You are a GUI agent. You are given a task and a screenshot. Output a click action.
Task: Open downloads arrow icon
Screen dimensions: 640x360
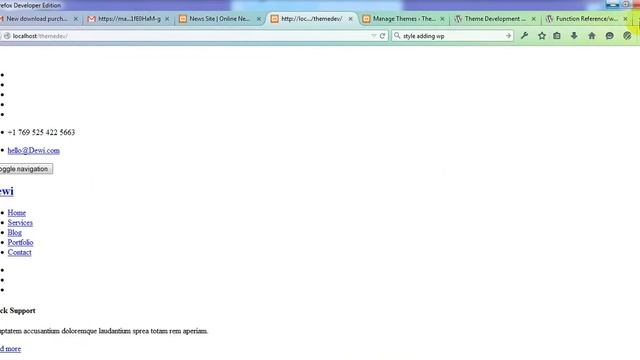574,36
